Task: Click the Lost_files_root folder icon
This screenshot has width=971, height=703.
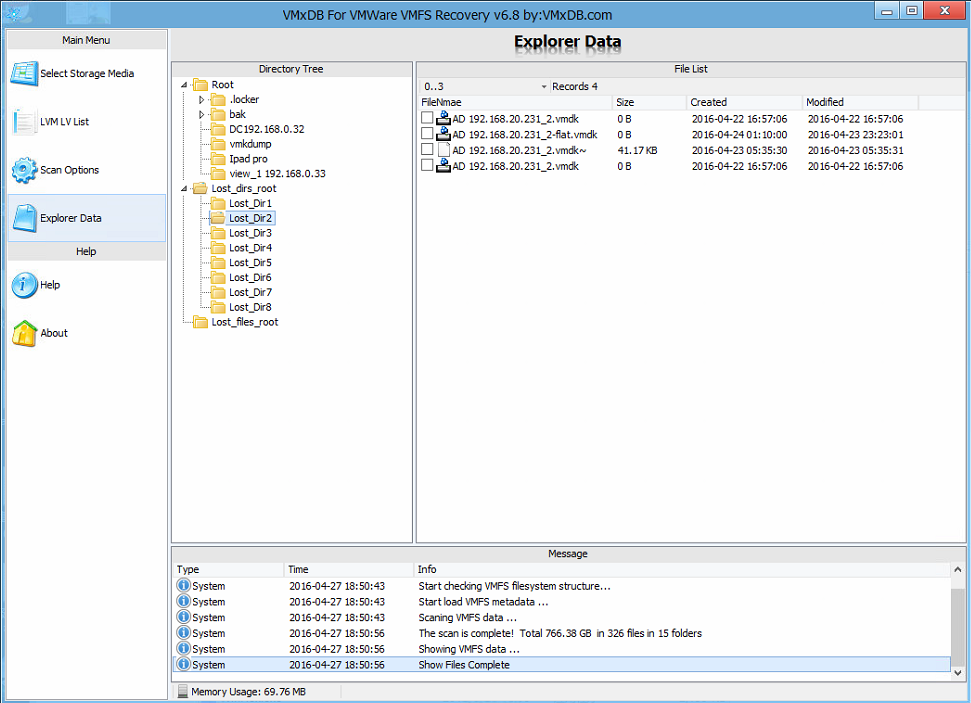Action: (200, 323)
